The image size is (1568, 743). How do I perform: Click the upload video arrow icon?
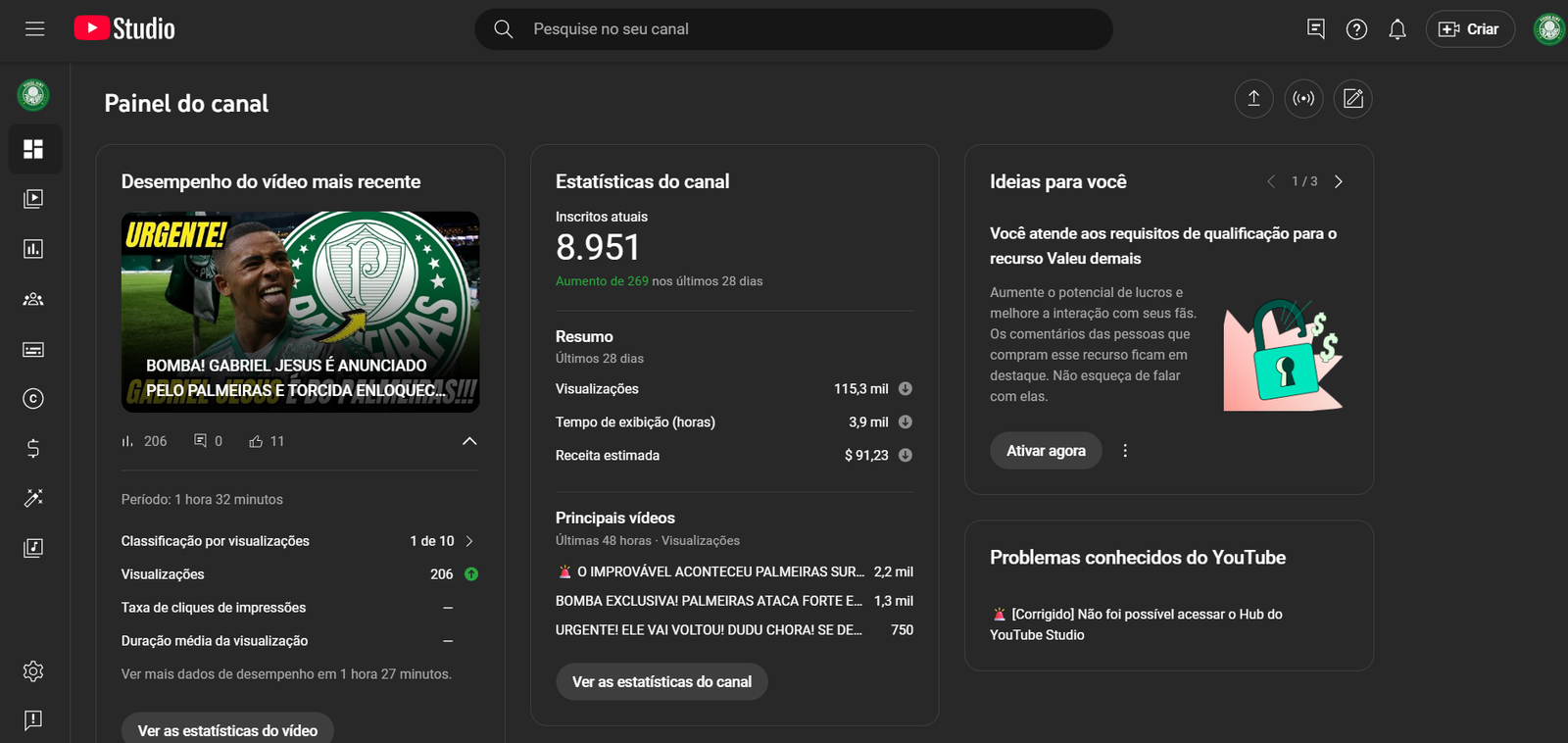(x=1253, y=98)
